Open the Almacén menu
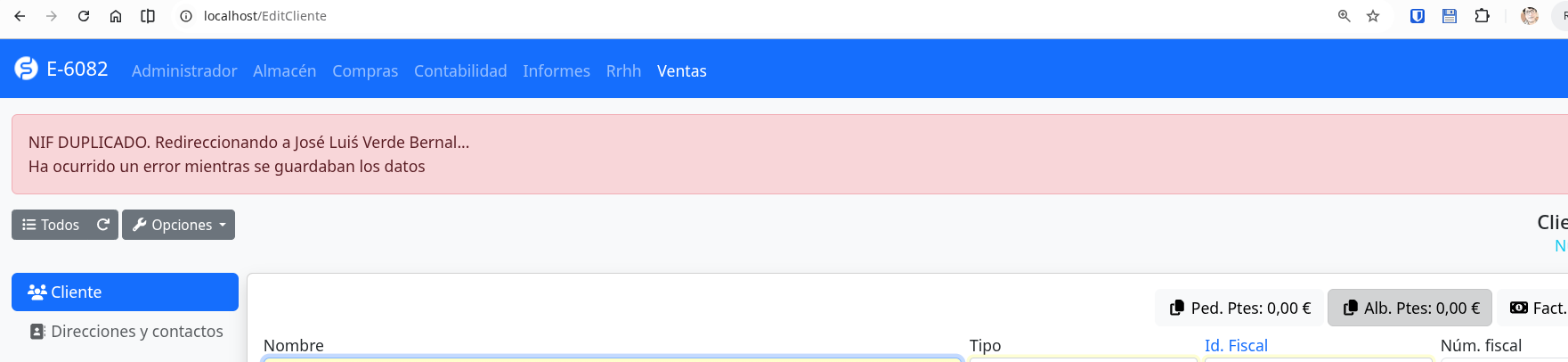 284,70
